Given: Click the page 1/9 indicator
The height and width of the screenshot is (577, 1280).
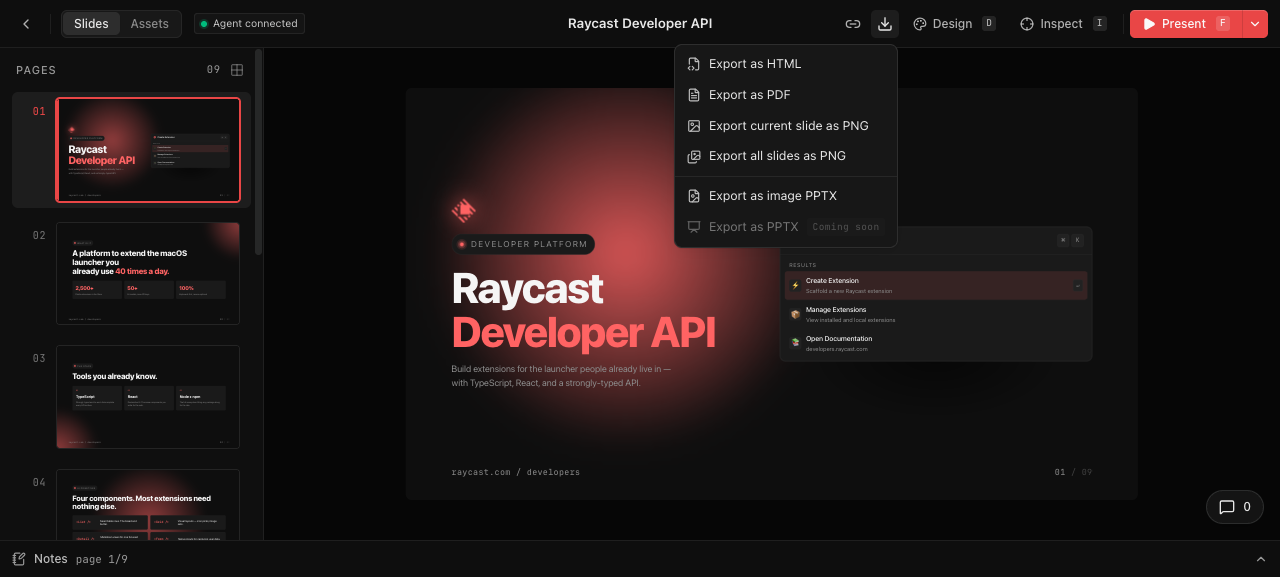Looking at the screenshot, I should tap(102, 559).
